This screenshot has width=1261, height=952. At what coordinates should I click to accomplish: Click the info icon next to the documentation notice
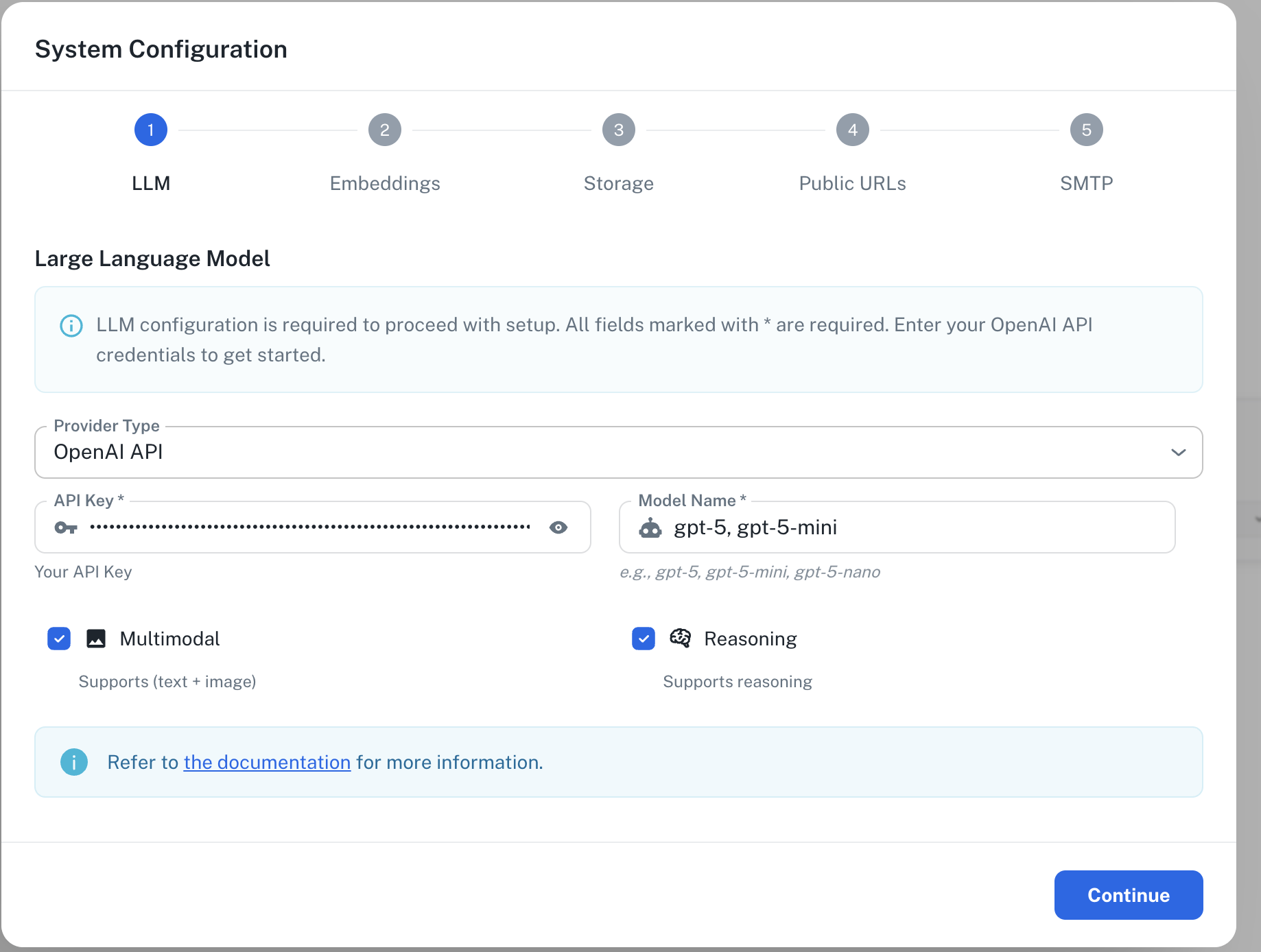74,761
